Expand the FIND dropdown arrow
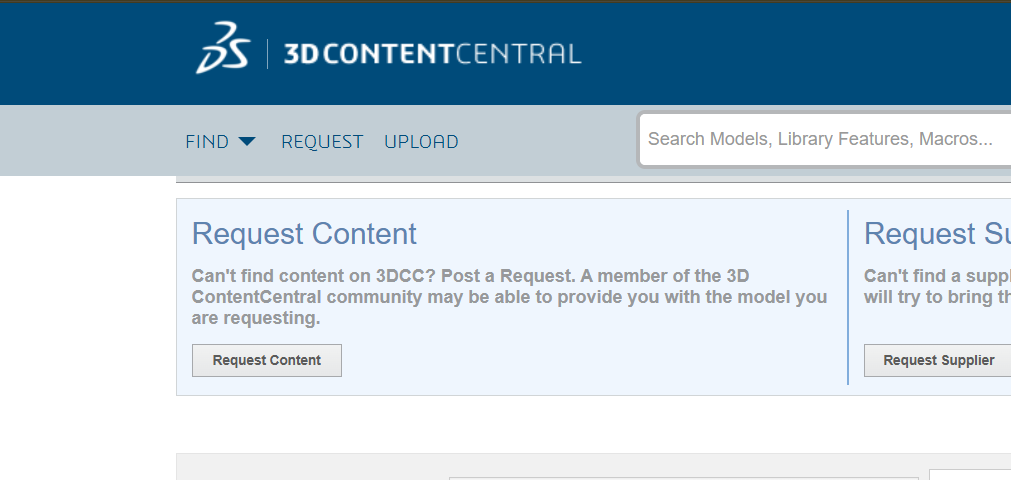 [247, 142]
